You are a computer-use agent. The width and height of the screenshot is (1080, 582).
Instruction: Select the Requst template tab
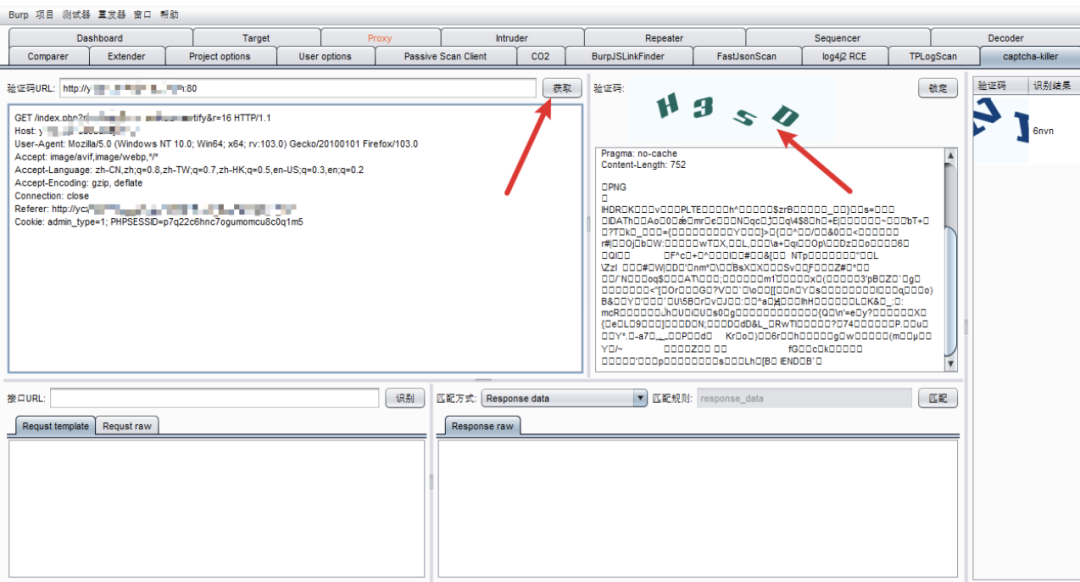(55, 426)
